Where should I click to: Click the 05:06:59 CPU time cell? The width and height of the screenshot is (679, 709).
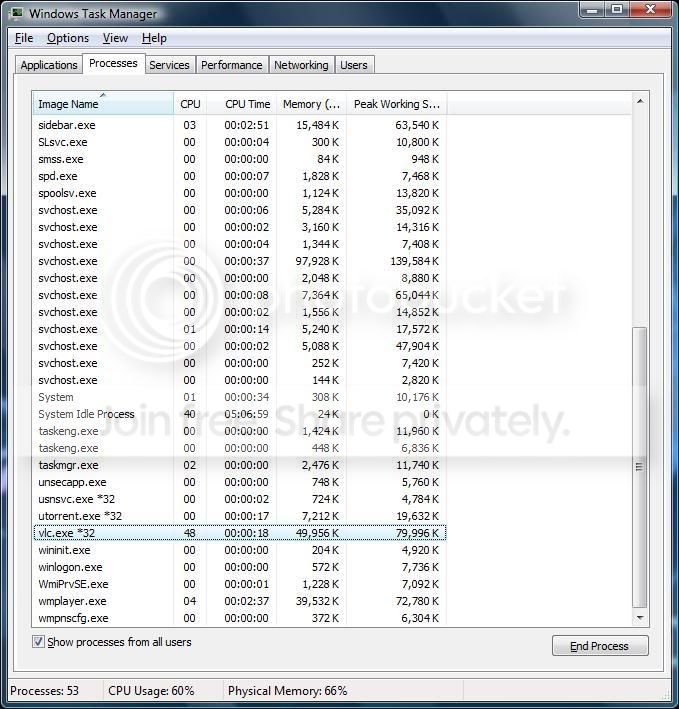(x=246, y=414)
